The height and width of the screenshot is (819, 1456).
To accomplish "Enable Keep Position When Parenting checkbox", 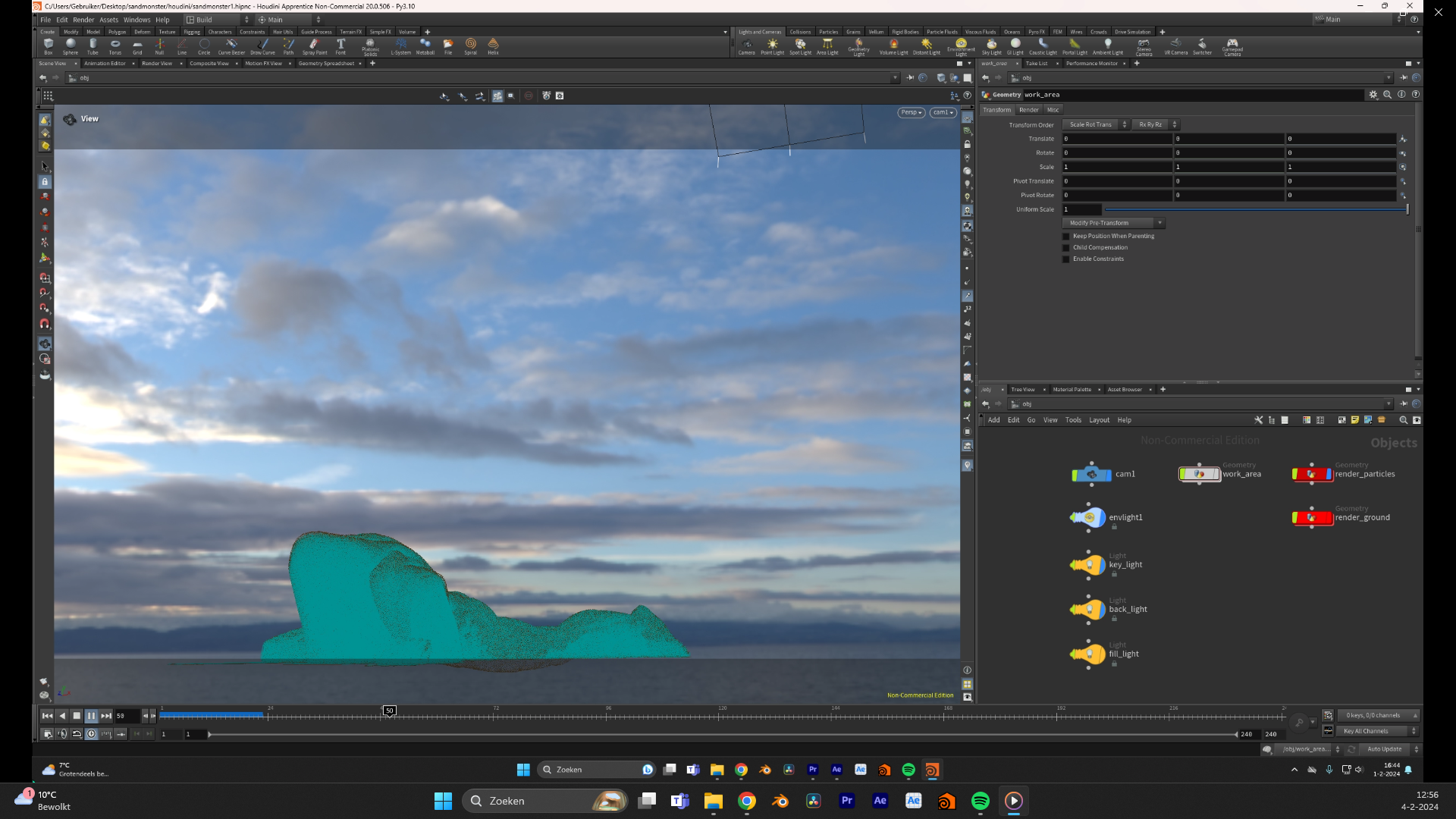I will 1066,237.
